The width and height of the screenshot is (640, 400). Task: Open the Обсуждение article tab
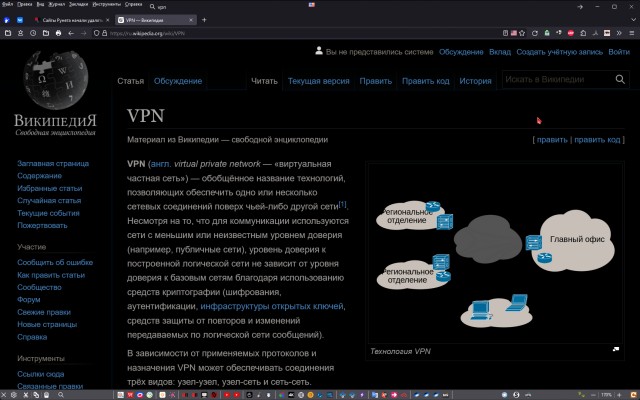pyautogui.click(x=178, y=81)
